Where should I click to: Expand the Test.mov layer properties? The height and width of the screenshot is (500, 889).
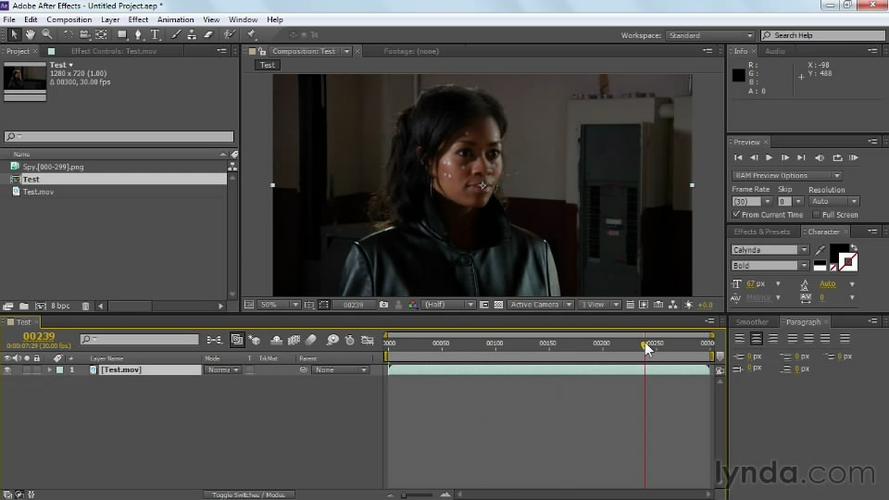[49, 370]
